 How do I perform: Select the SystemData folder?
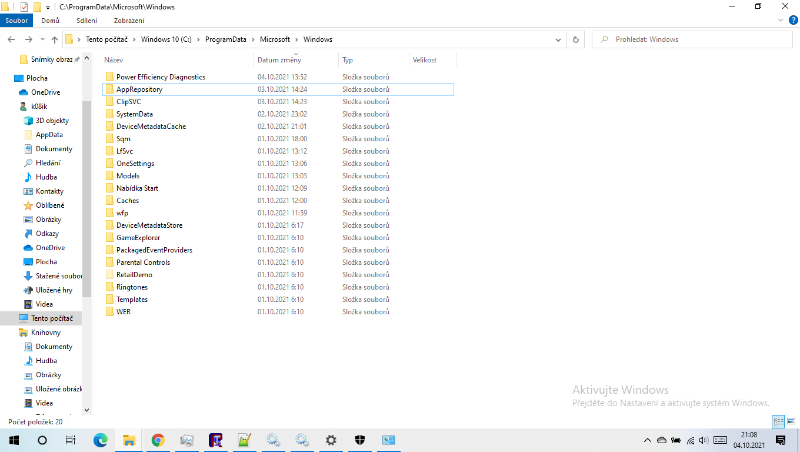pyautogui.click(x=135, y=114)
